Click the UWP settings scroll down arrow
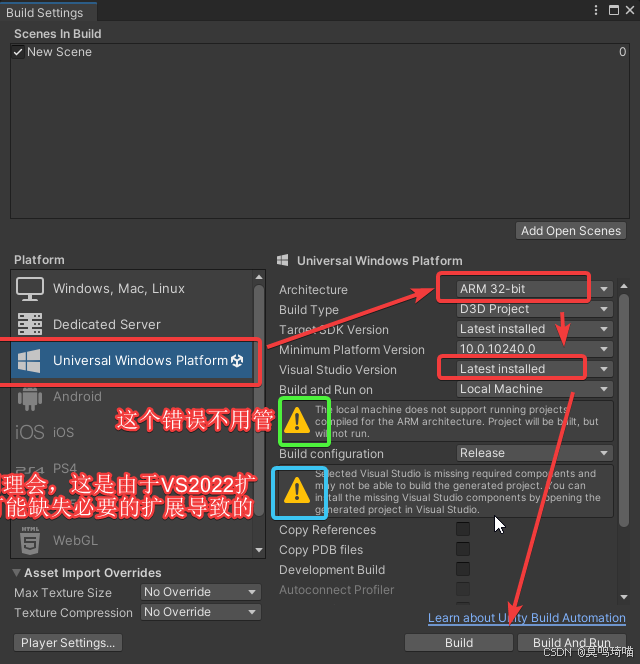The height and width of the screenshot is (664, 640). point(623,597)
